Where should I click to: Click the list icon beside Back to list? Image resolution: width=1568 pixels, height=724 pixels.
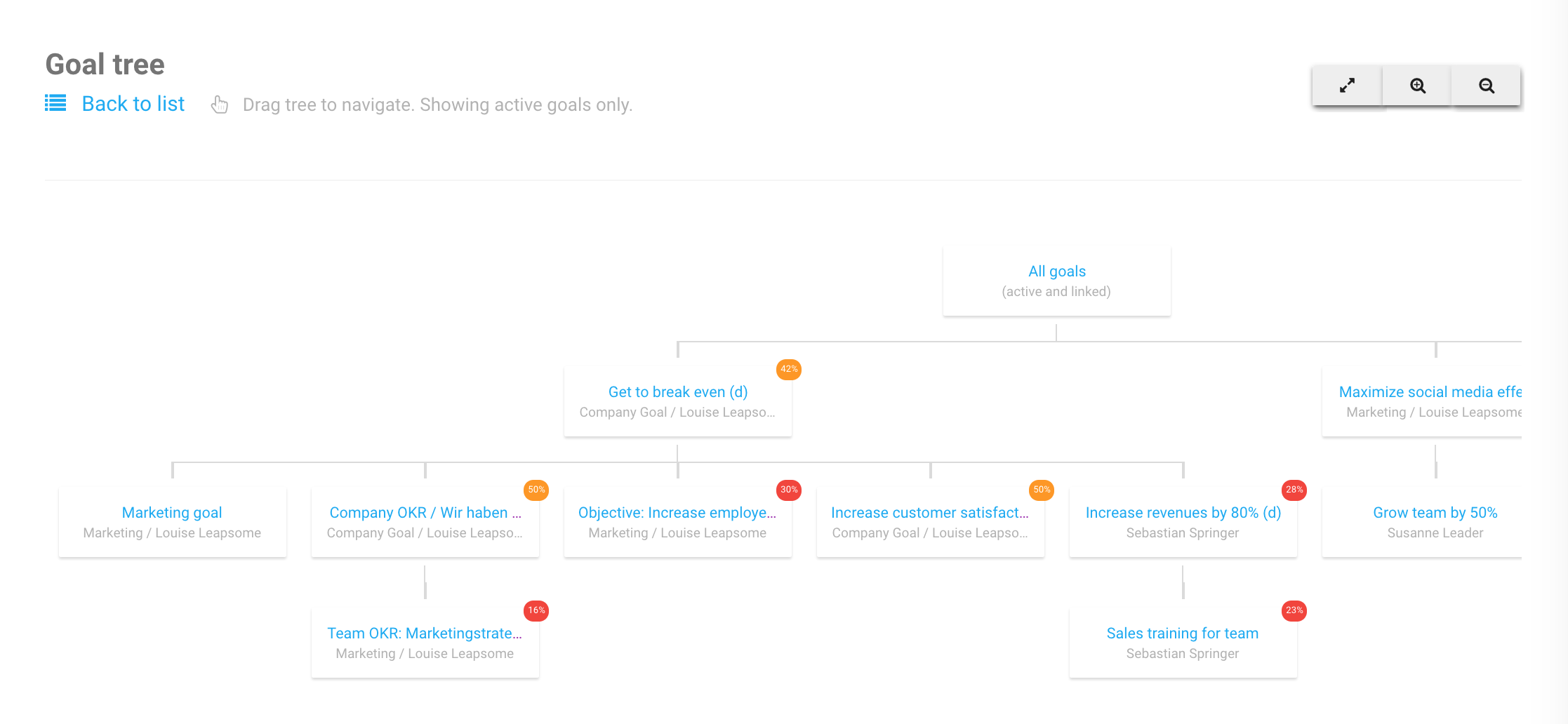[x=55, y=103]
